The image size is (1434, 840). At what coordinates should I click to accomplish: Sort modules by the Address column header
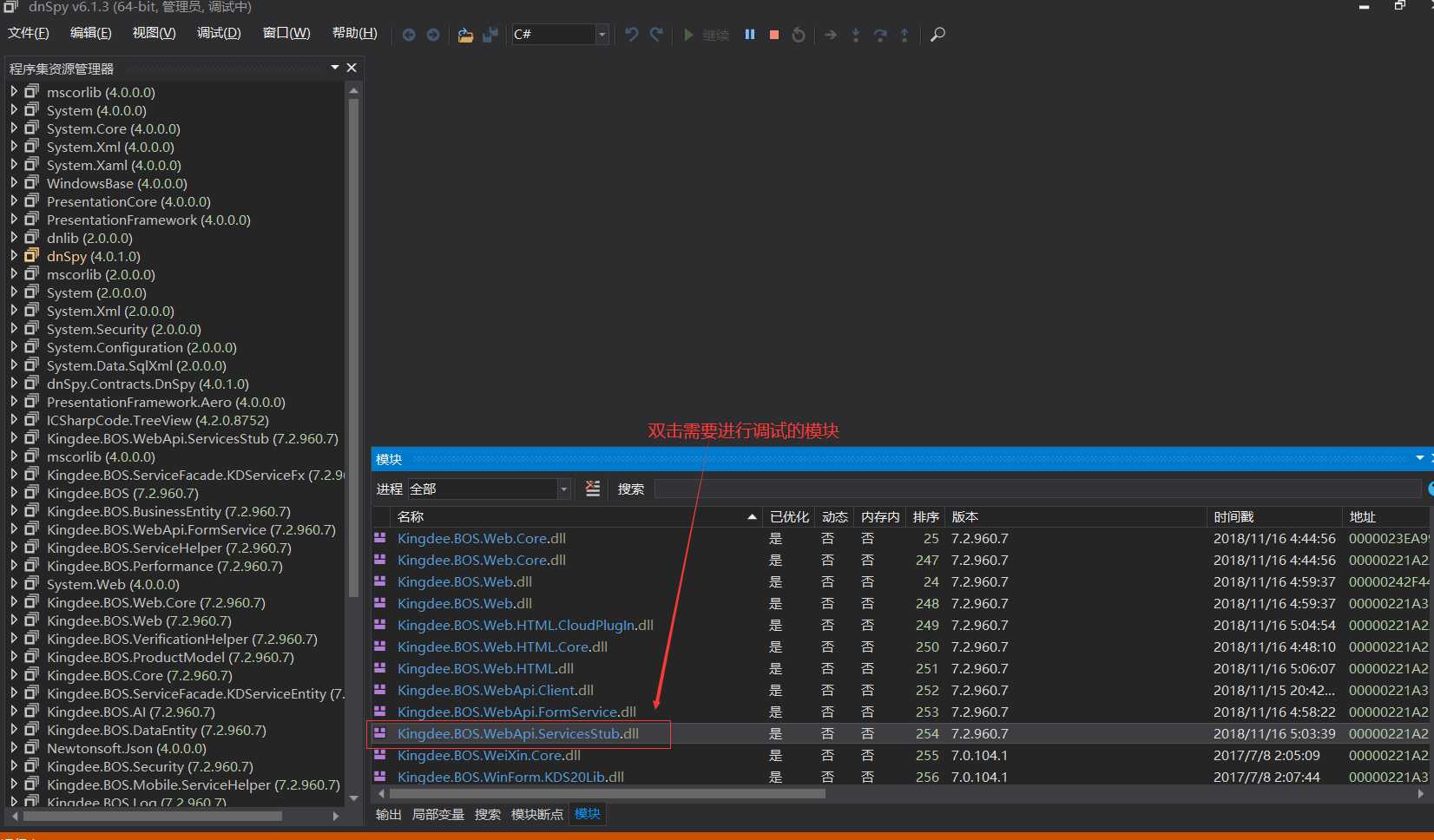[x=1386, y=516]
